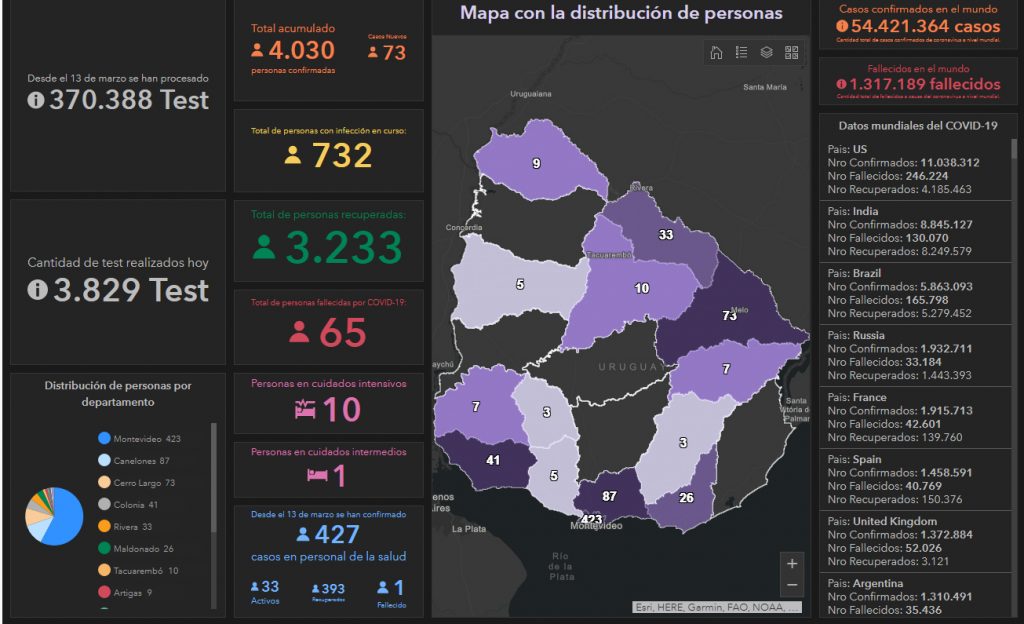This screenshot has height=624, width=1024.
Task: Open the map legend list icon
Action: click(742, 53)
